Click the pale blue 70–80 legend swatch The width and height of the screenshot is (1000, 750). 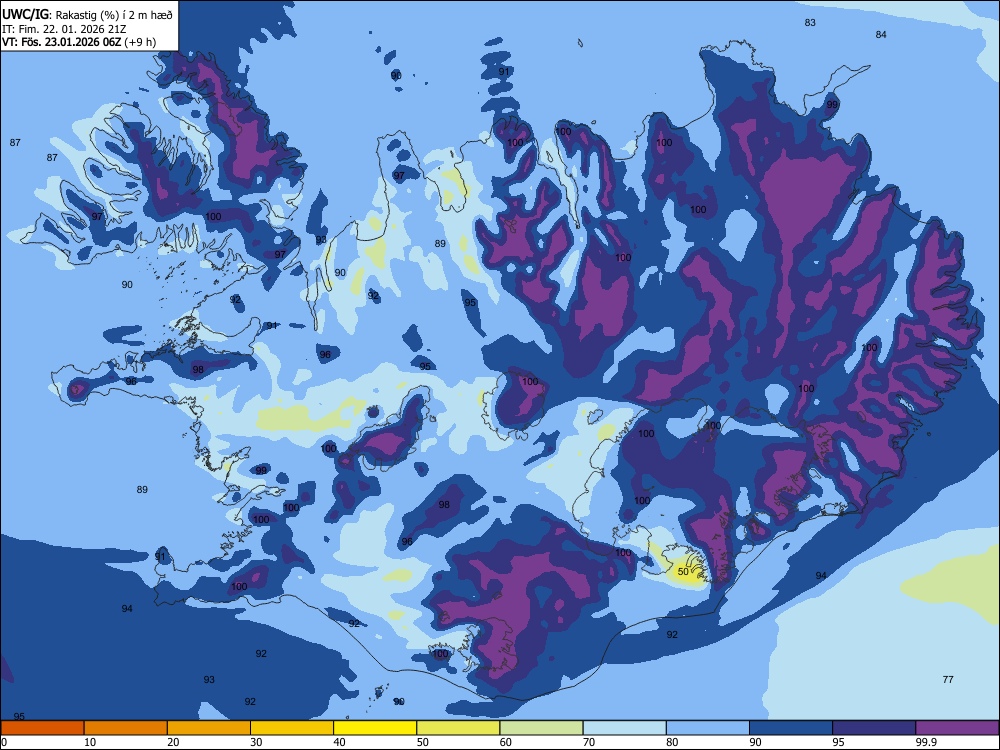coord(624,728)
